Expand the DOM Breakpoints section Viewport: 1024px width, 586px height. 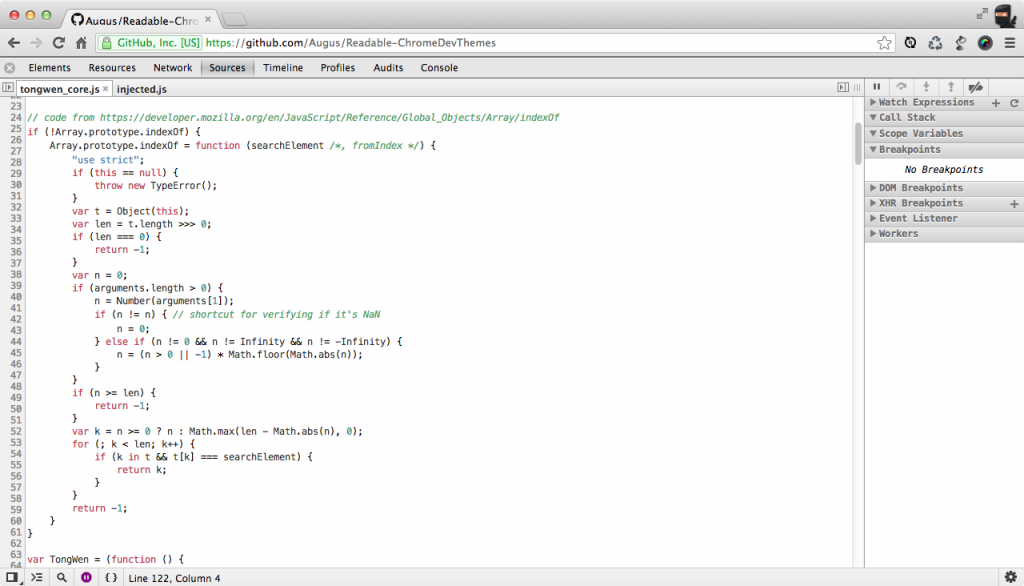[x=920, y=188]
